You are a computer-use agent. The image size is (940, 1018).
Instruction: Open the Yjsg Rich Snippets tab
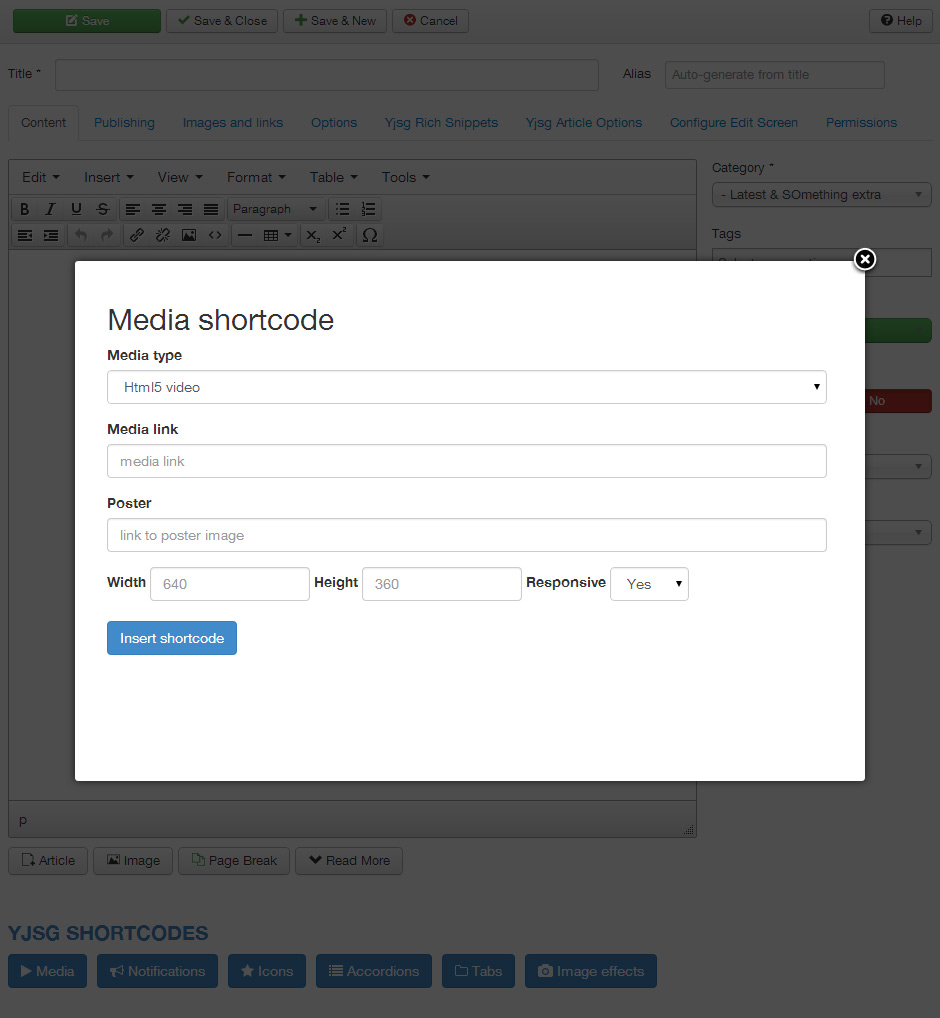[x=441, y=123]
